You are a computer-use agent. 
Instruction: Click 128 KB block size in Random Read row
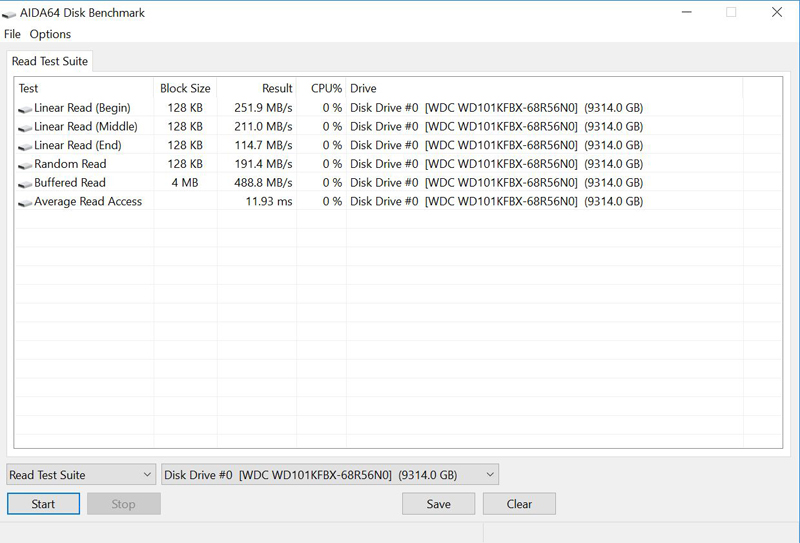click(x=185, y=164)
